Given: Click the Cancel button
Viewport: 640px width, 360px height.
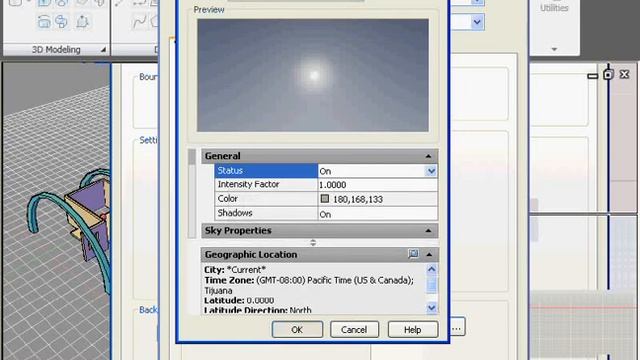Looking at the screenshot, I should click(x=354, y=329).
